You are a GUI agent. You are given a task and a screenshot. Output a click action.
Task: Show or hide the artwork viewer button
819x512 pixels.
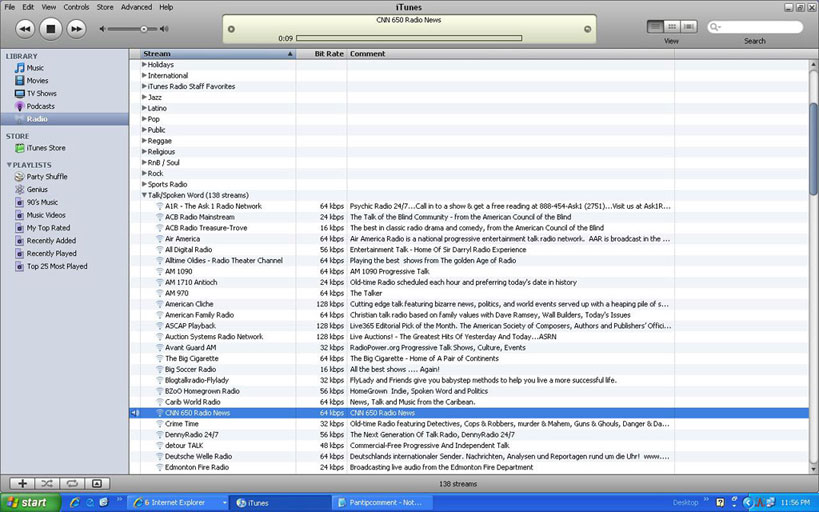click(x=97, y=484)
